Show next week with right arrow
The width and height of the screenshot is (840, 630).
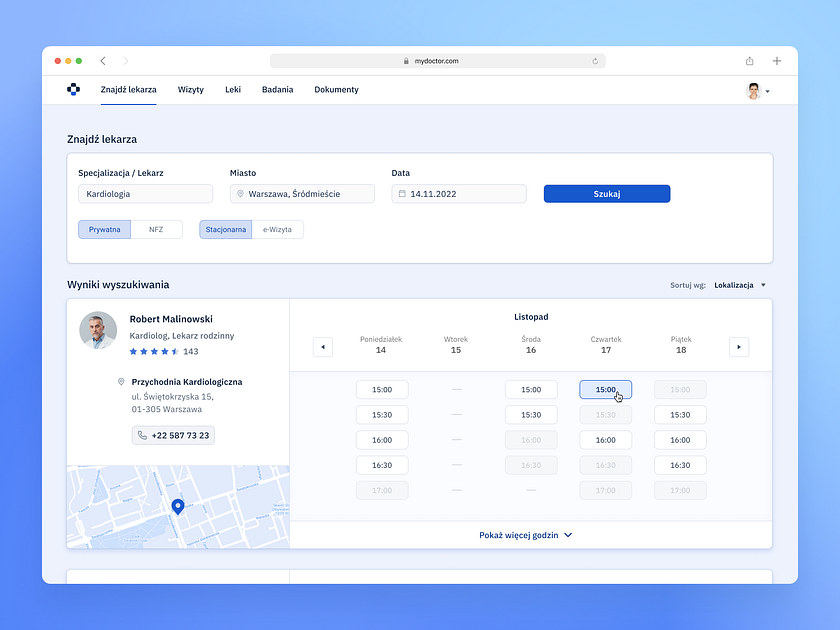pos(739,347)
